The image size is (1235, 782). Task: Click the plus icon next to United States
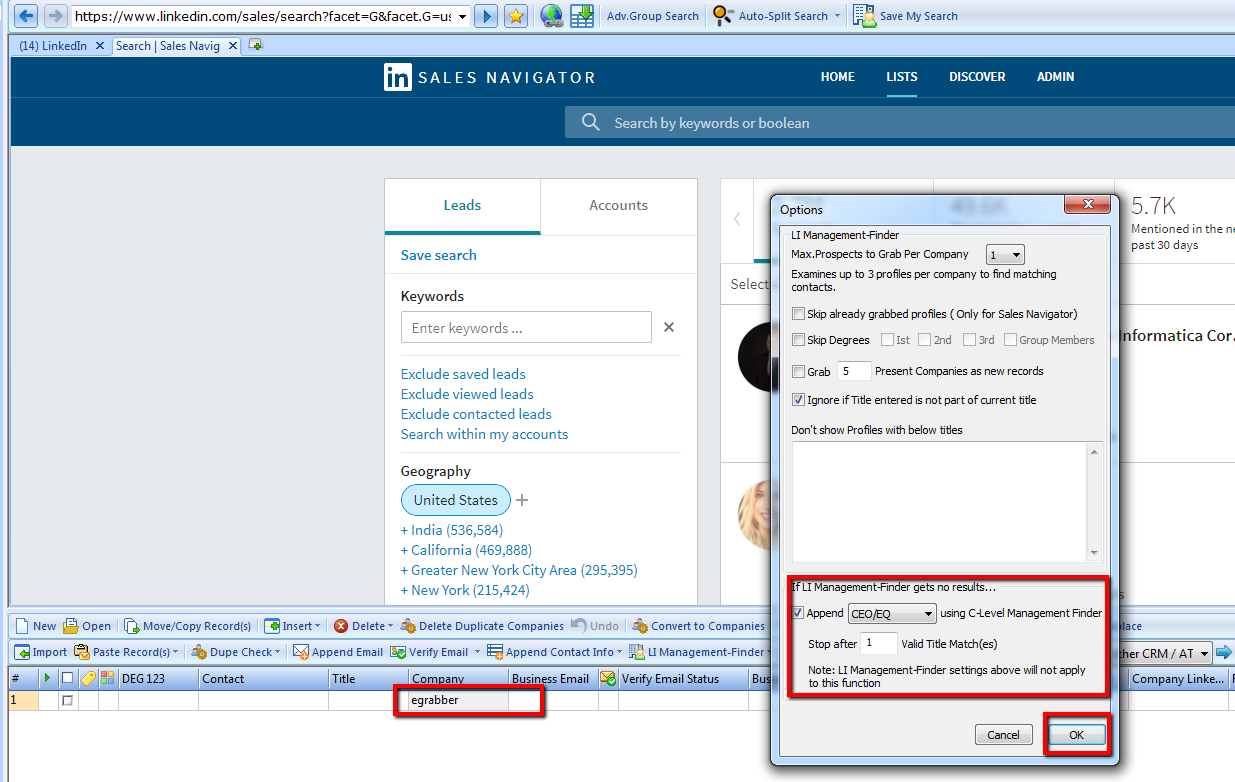click(522, 500)
